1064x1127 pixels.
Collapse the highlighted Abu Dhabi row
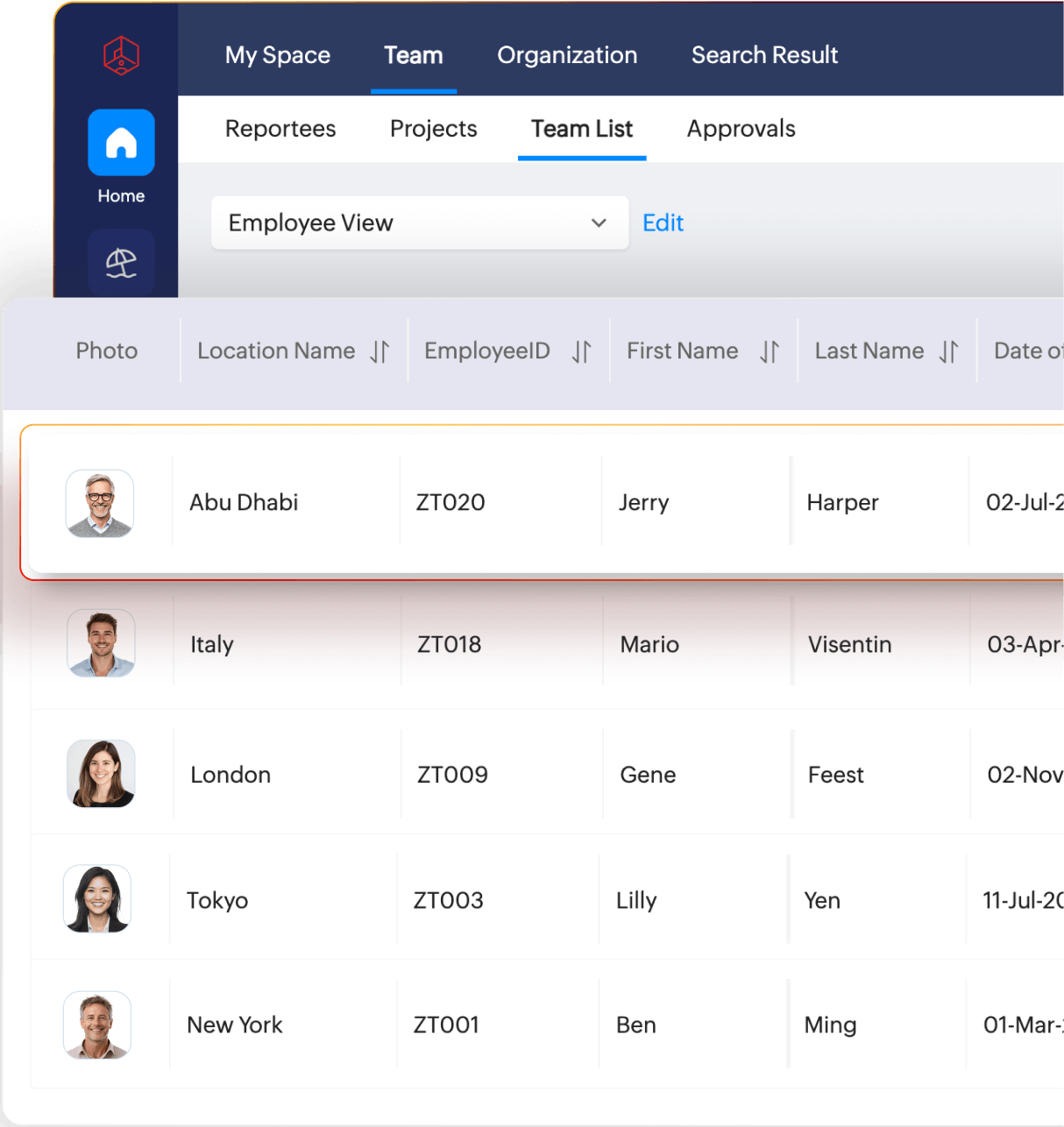(543, 501)
